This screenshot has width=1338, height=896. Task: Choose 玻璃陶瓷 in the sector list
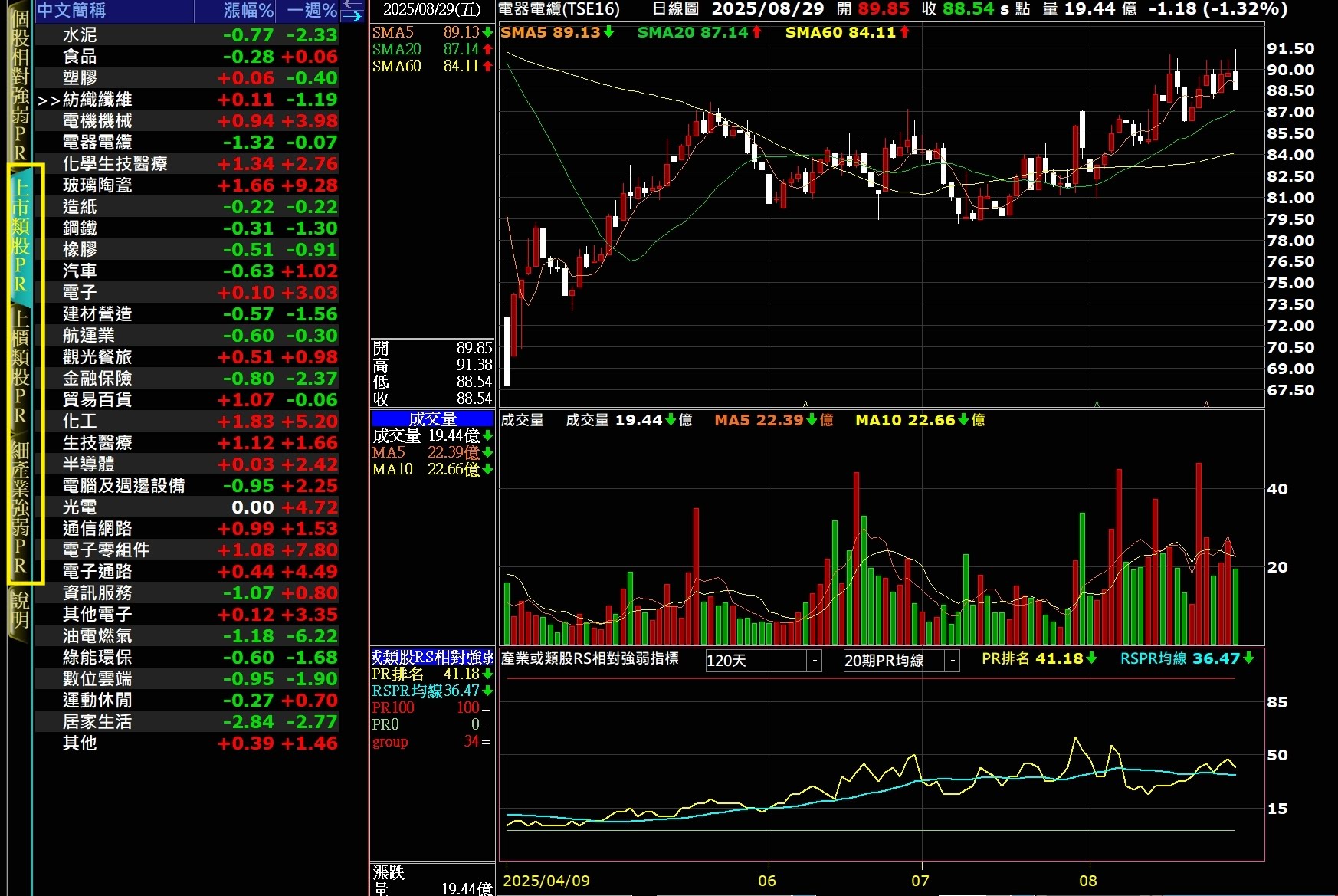[97, 185]
